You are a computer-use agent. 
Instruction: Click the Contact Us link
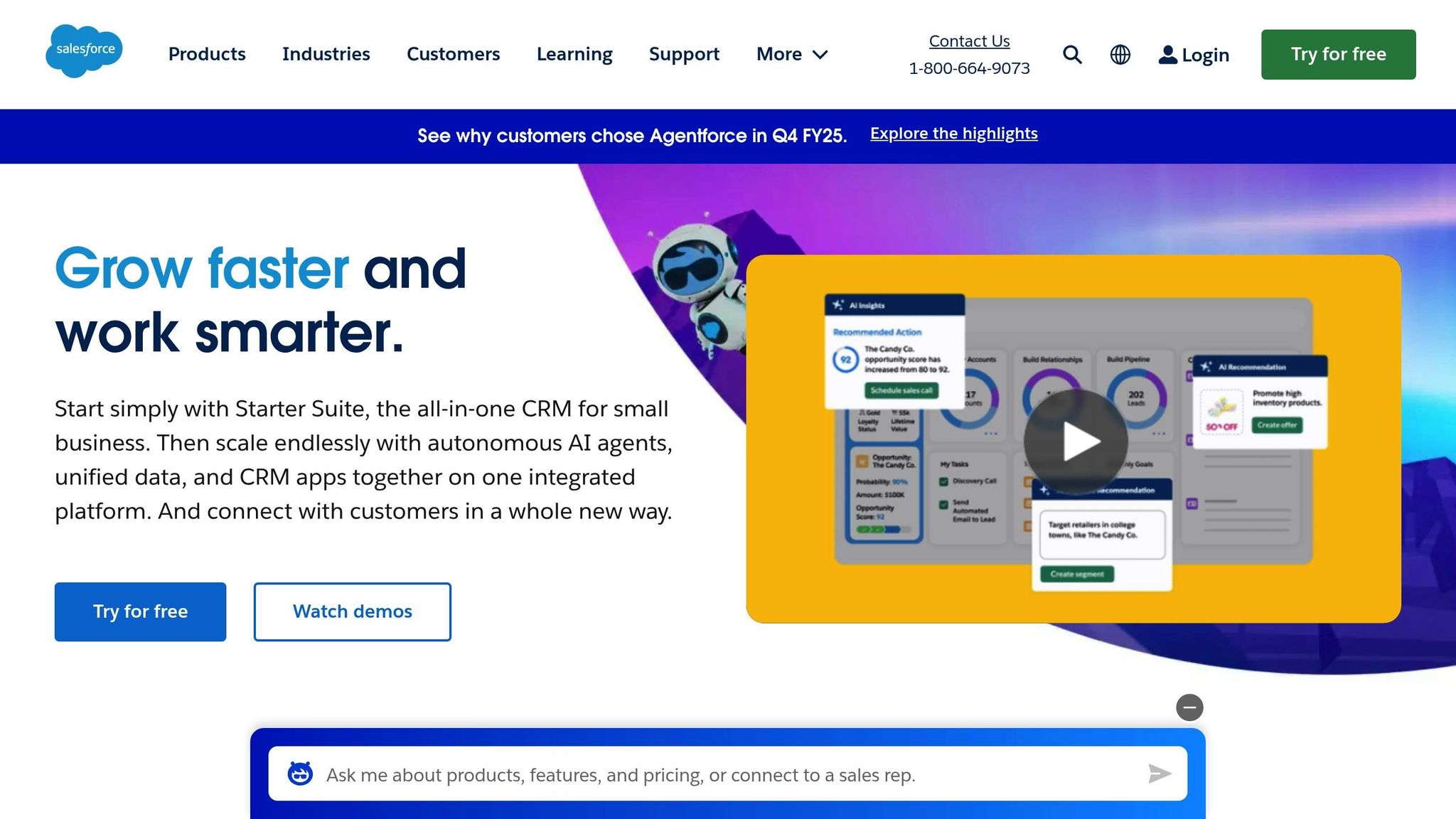tap(969, 41)
